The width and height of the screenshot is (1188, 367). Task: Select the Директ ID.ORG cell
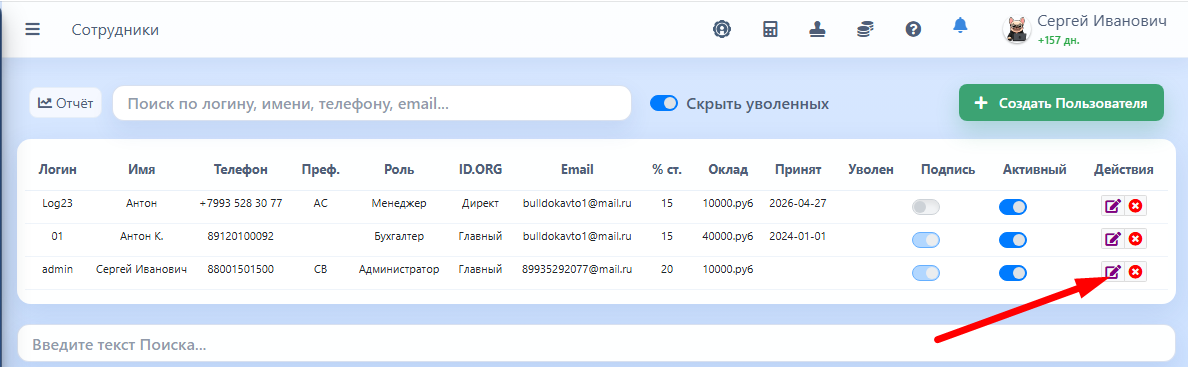tap(480, 203)
